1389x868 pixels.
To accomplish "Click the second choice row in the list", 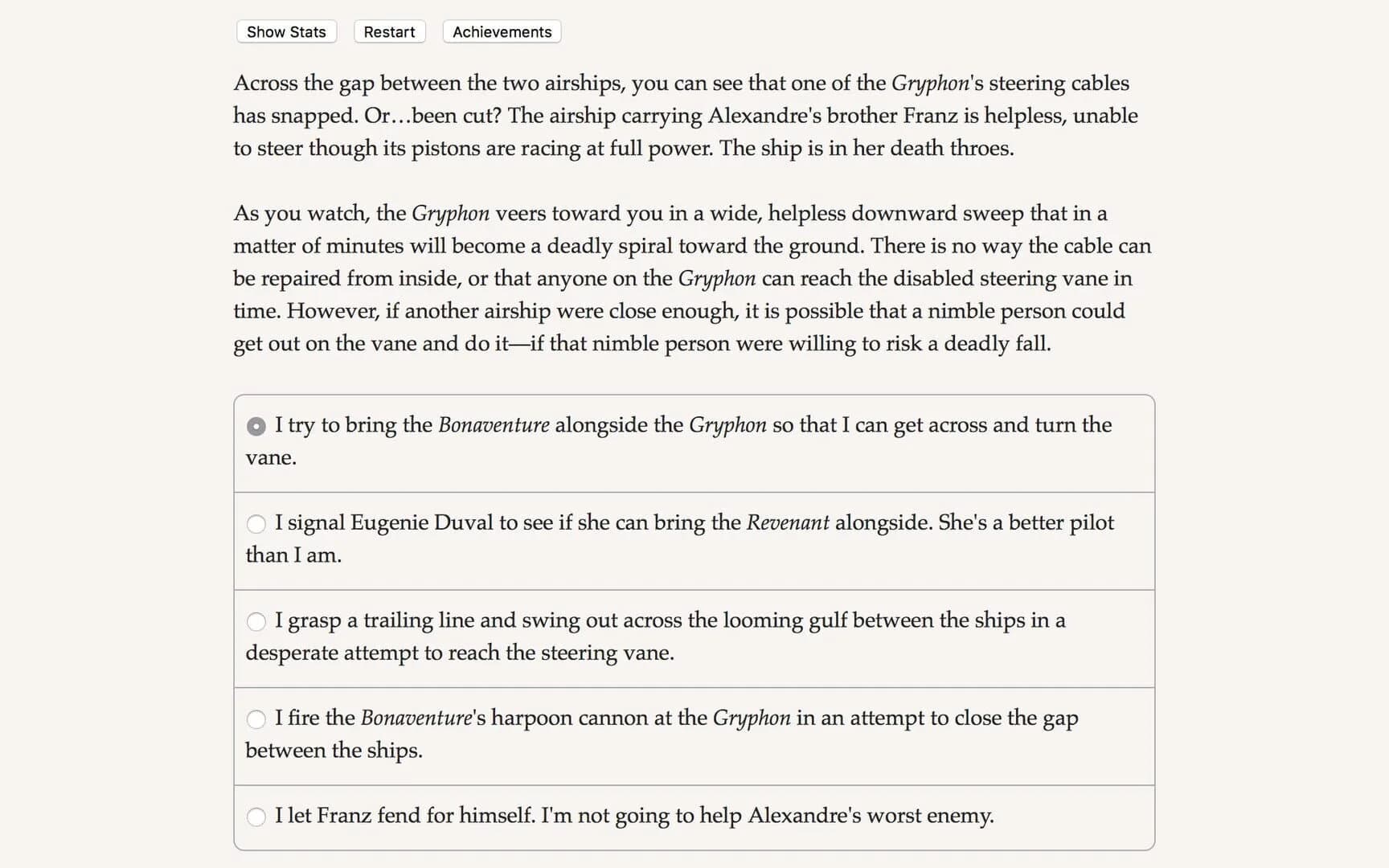I will click(x=694, y=540).
